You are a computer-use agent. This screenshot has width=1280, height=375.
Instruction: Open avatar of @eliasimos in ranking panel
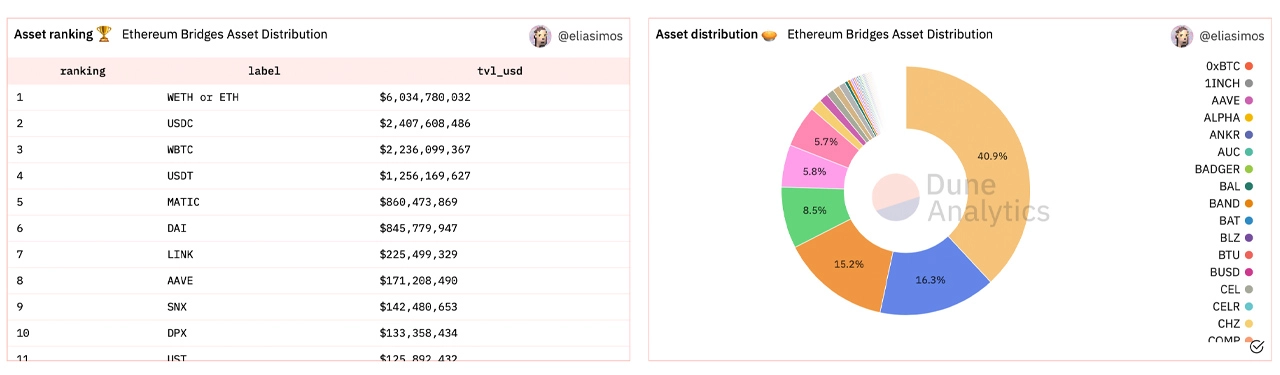[x=540, y=36]
